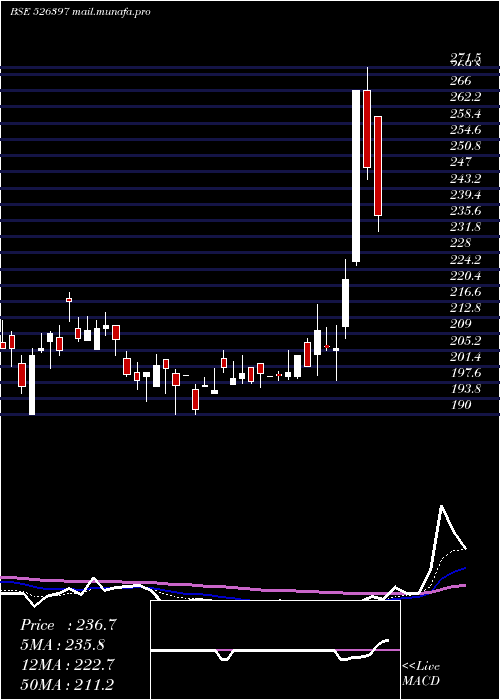Click the 212.8 price axis label
The width and height of the screenshot is (500, 700).
466,308
